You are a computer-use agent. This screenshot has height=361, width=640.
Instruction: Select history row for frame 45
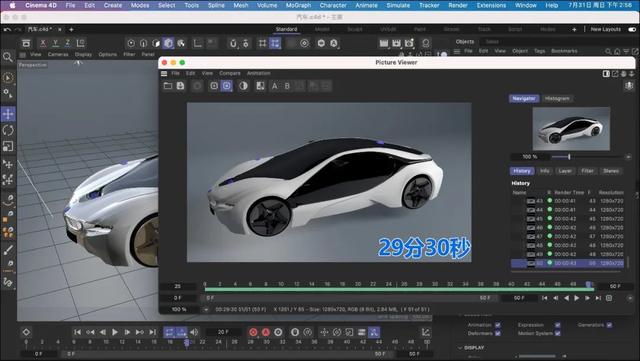(567, 219)
